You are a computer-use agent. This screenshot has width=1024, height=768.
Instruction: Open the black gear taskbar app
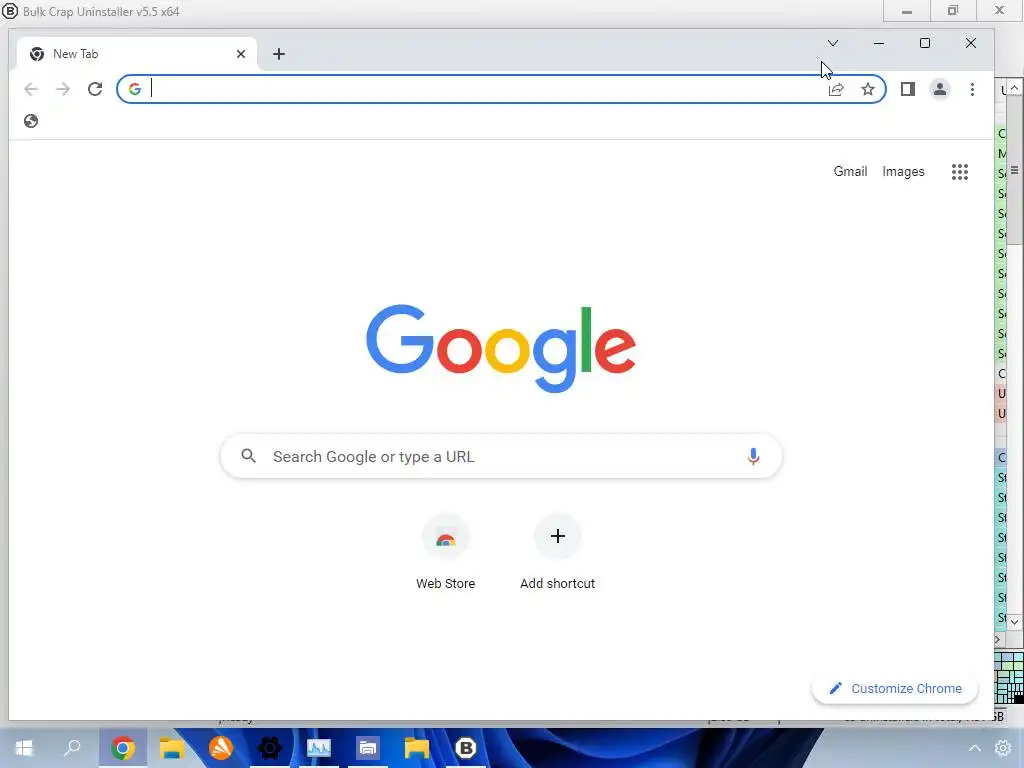pos(270,748)
